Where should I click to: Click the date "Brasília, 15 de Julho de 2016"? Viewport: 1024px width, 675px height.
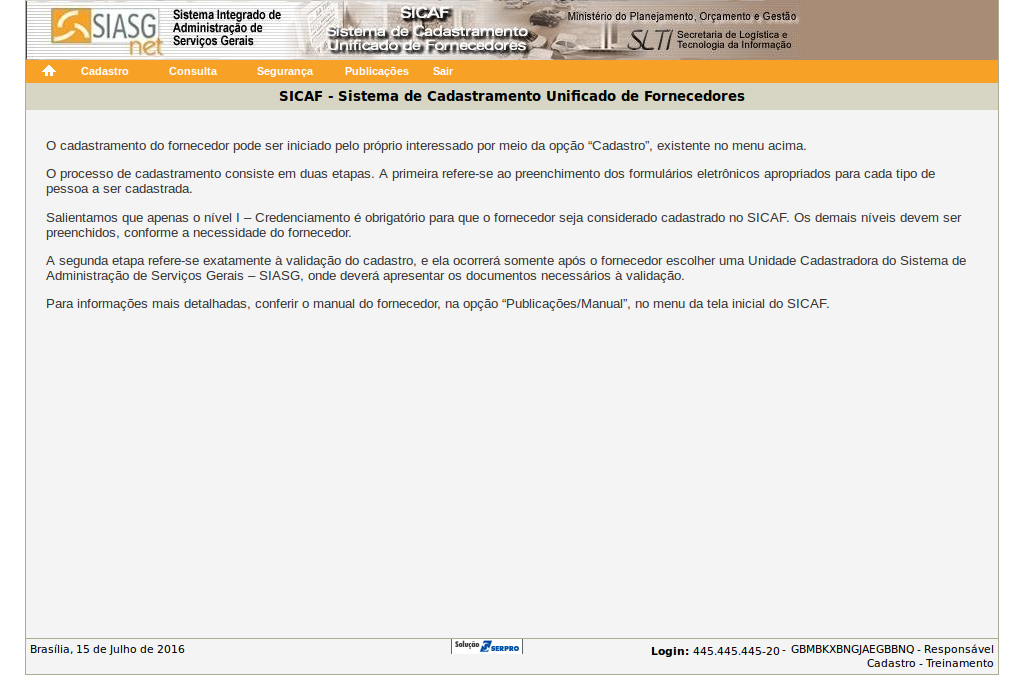(107, 649)
